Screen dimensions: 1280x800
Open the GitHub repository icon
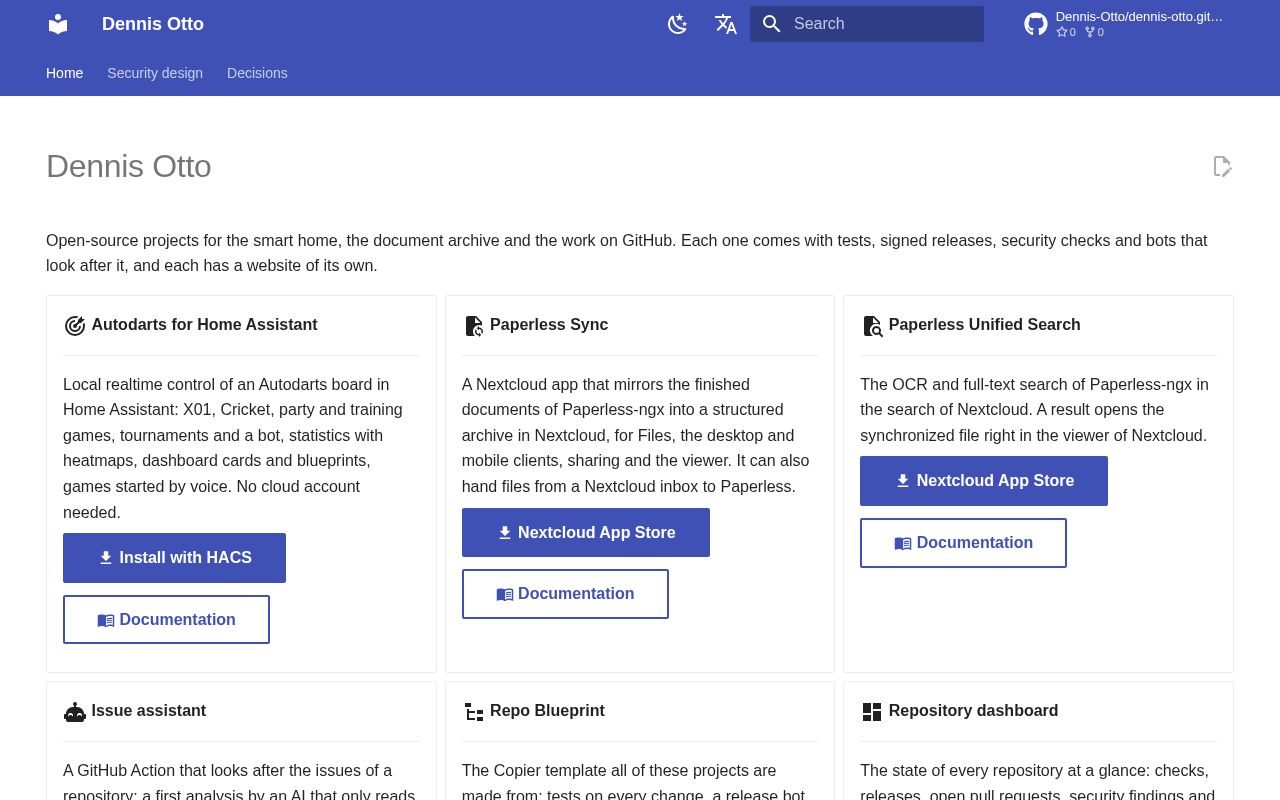1036,24
